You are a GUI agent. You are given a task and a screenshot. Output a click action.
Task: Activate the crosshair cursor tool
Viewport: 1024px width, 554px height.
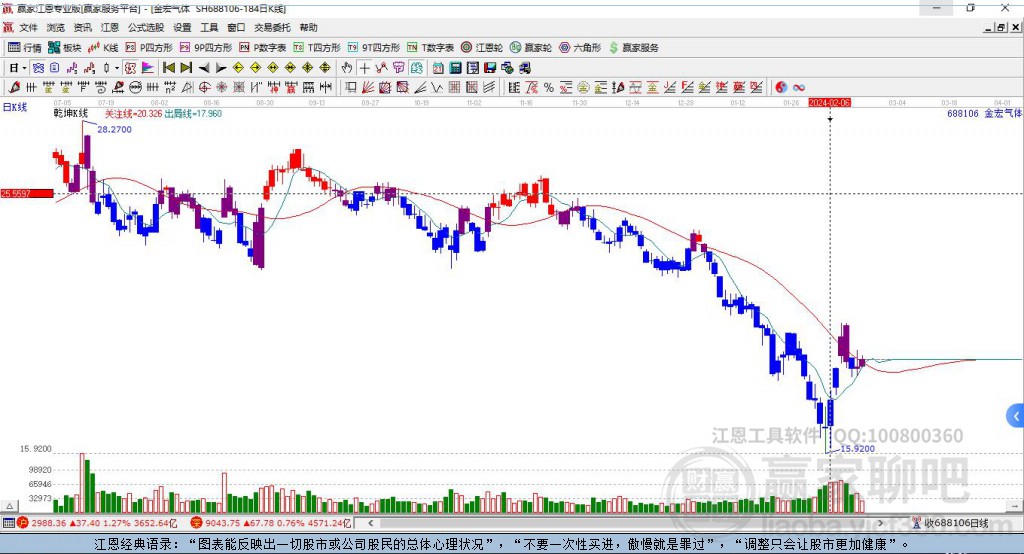(364, 67)
